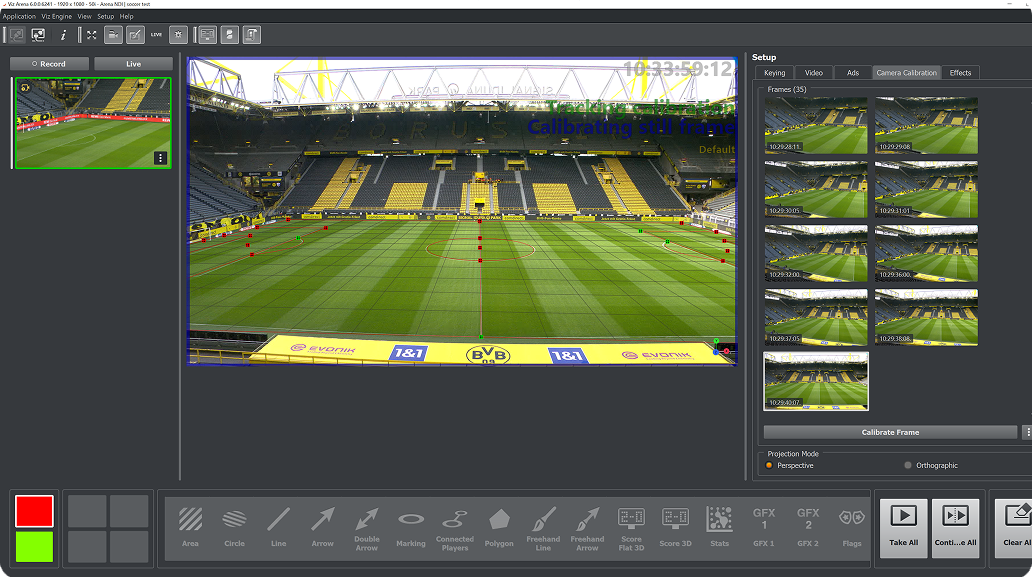1032x577 pixels.
Task: Switch to the Effects tab
Action: [x=960, y=73]
